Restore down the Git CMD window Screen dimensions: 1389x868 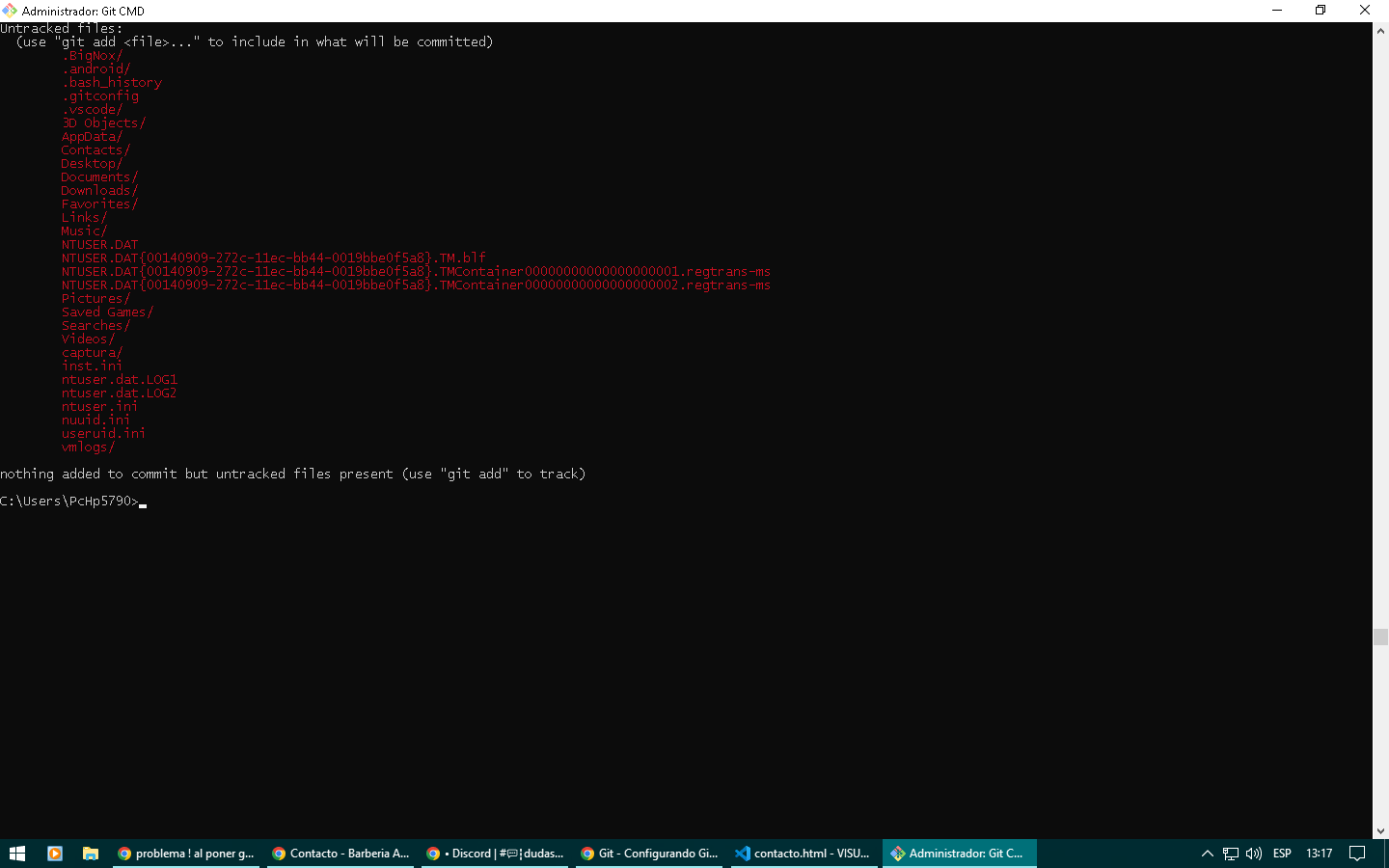point(1321,11)
